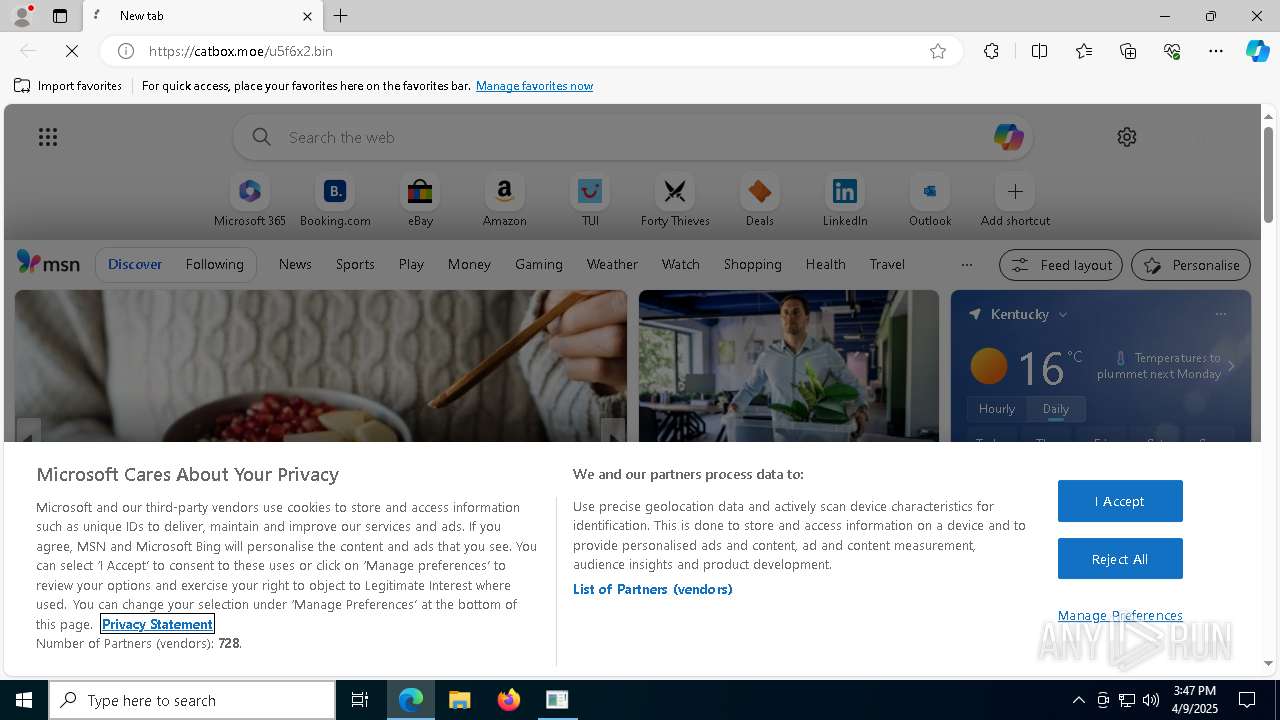Click Feed layout button
Viewport: 1280px width, 720px height.
(1061, 265)
